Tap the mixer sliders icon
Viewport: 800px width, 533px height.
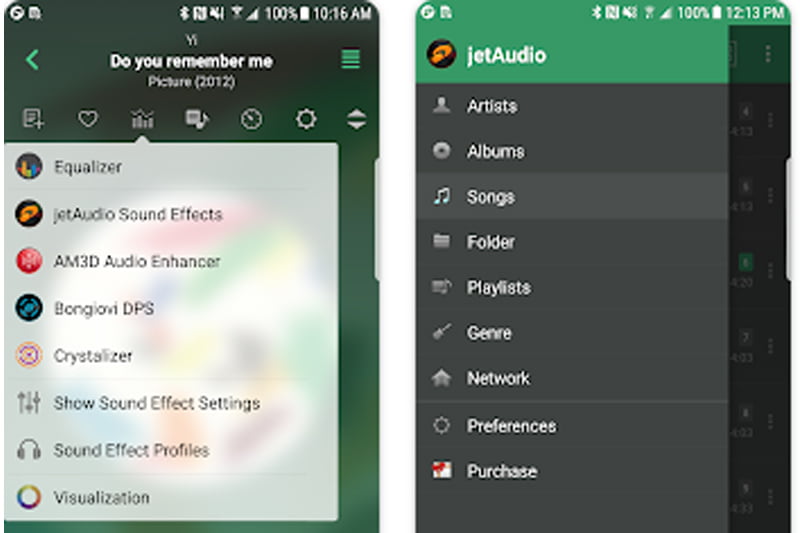(x=29, y=402)
